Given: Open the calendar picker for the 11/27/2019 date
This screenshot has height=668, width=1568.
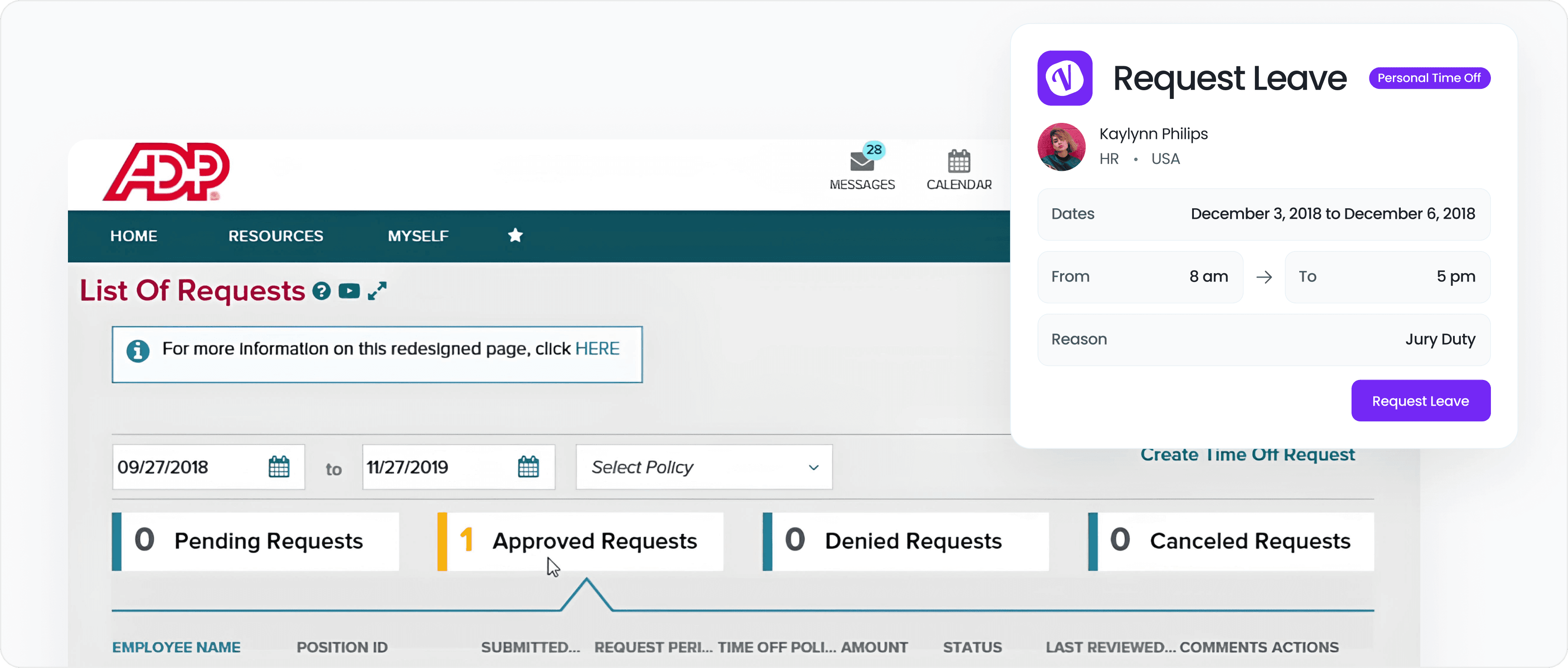Looking at the screenshot, I should pos(528,467).
